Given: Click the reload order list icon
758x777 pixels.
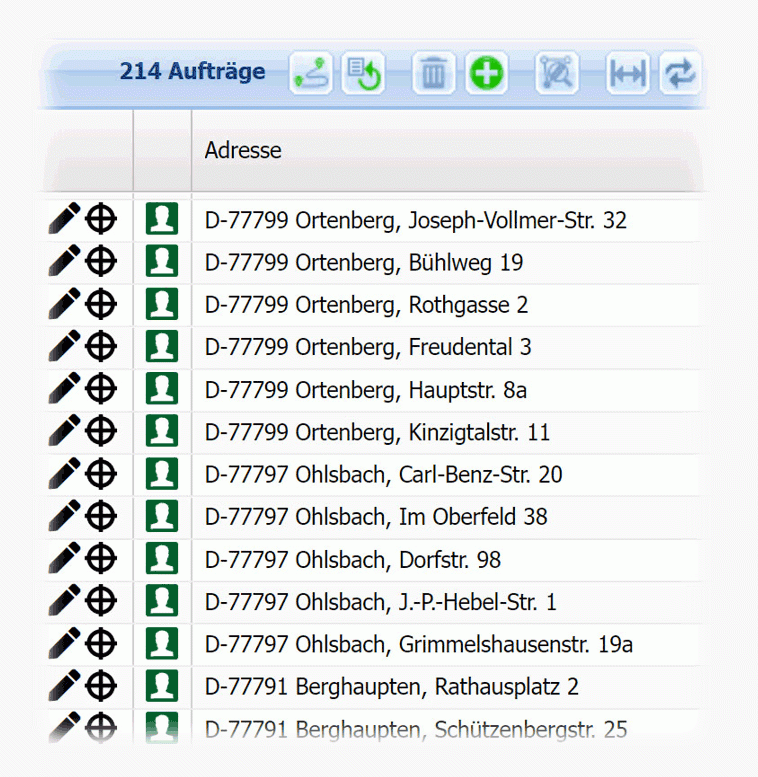Looking at the screenshot, I should pos(363,74).
